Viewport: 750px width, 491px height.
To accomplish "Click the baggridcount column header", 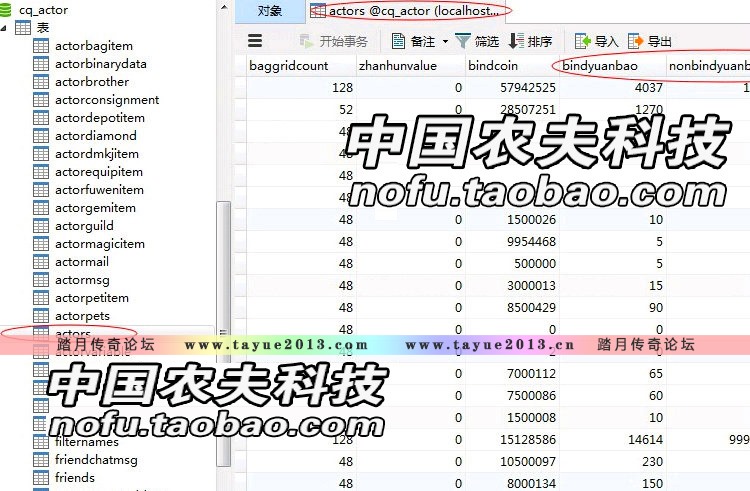I will [x=302, y=65].
